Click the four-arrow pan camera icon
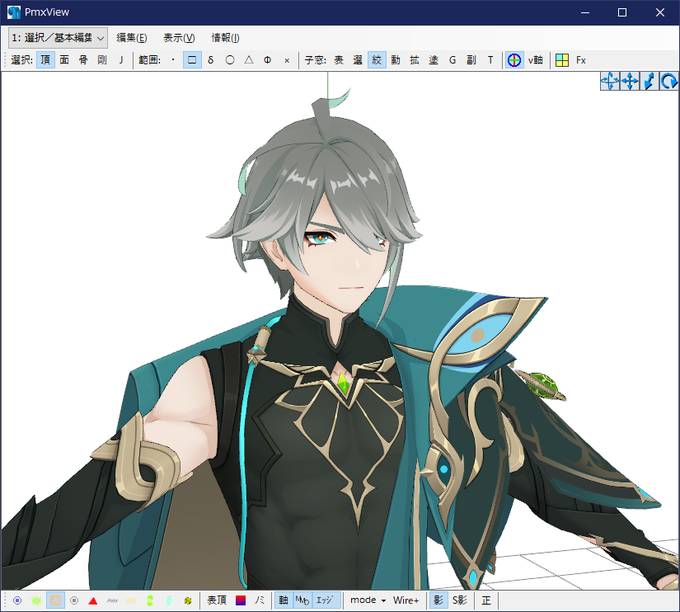The height and width of the screenshot is (612, 680). pyautogui.click(x=630, y=81)
